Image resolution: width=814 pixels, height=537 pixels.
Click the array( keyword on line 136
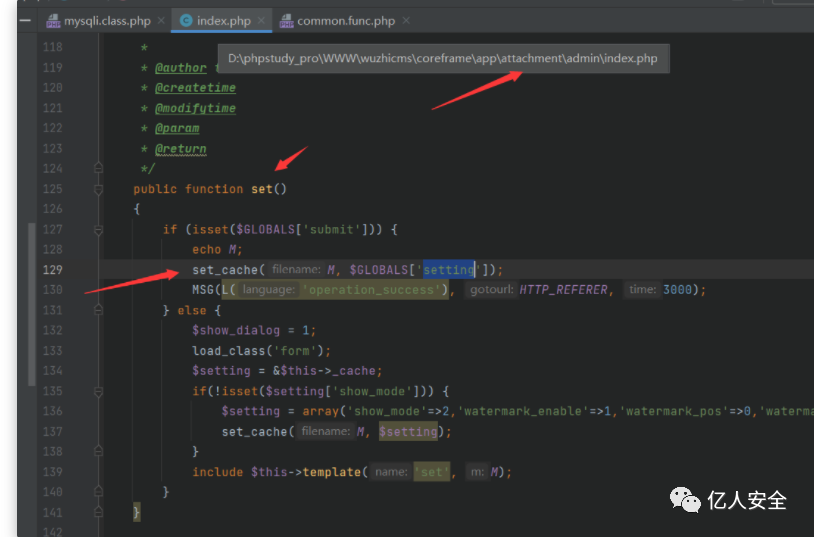pyautogui.click(x=324, y=411)
